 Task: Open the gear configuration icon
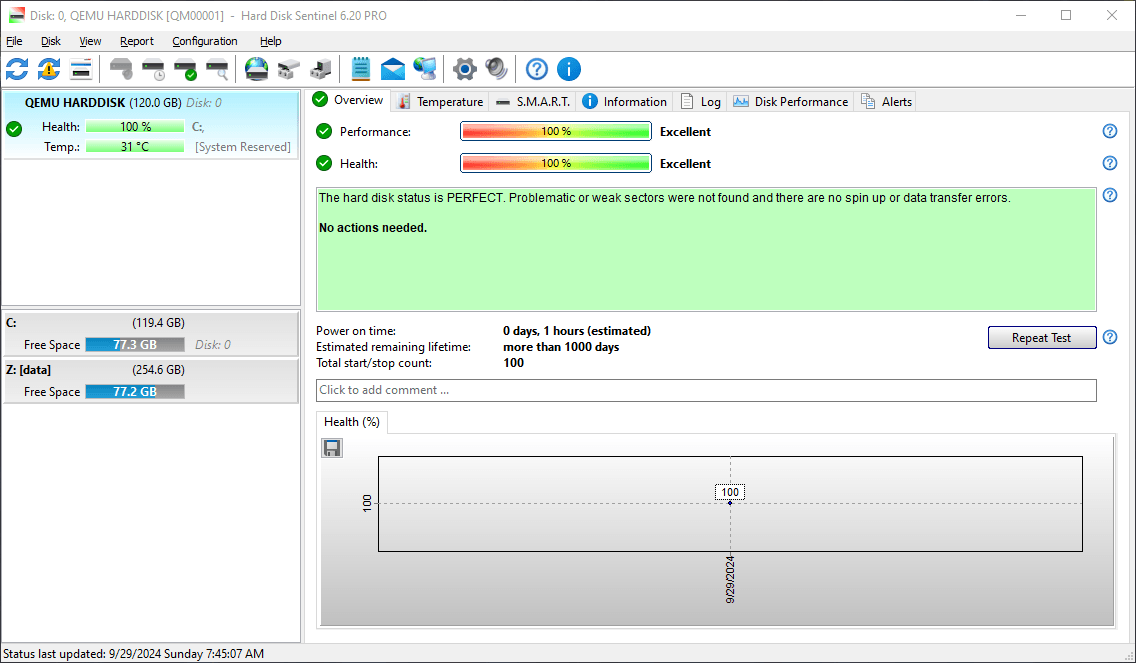click(x=465, y=69)
